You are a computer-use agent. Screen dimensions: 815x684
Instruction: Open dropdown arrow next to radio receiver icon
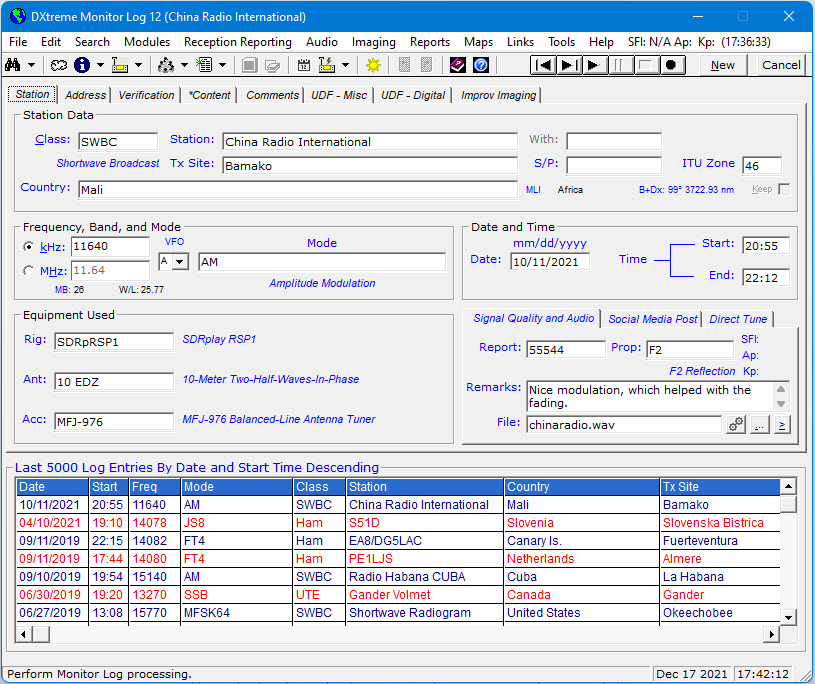tap(138, 65)
